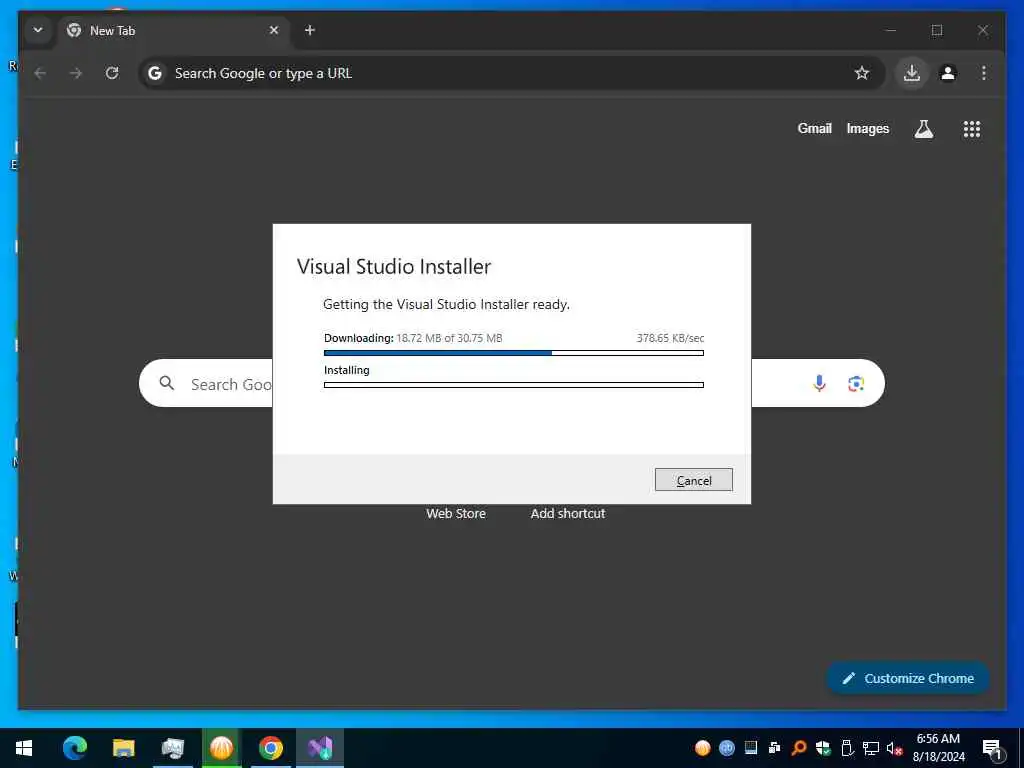Image resolution: width=1024 pixels, height=768 pixels.
Task: Click Customize Chrome button
Action: click(x=908, y=679)
